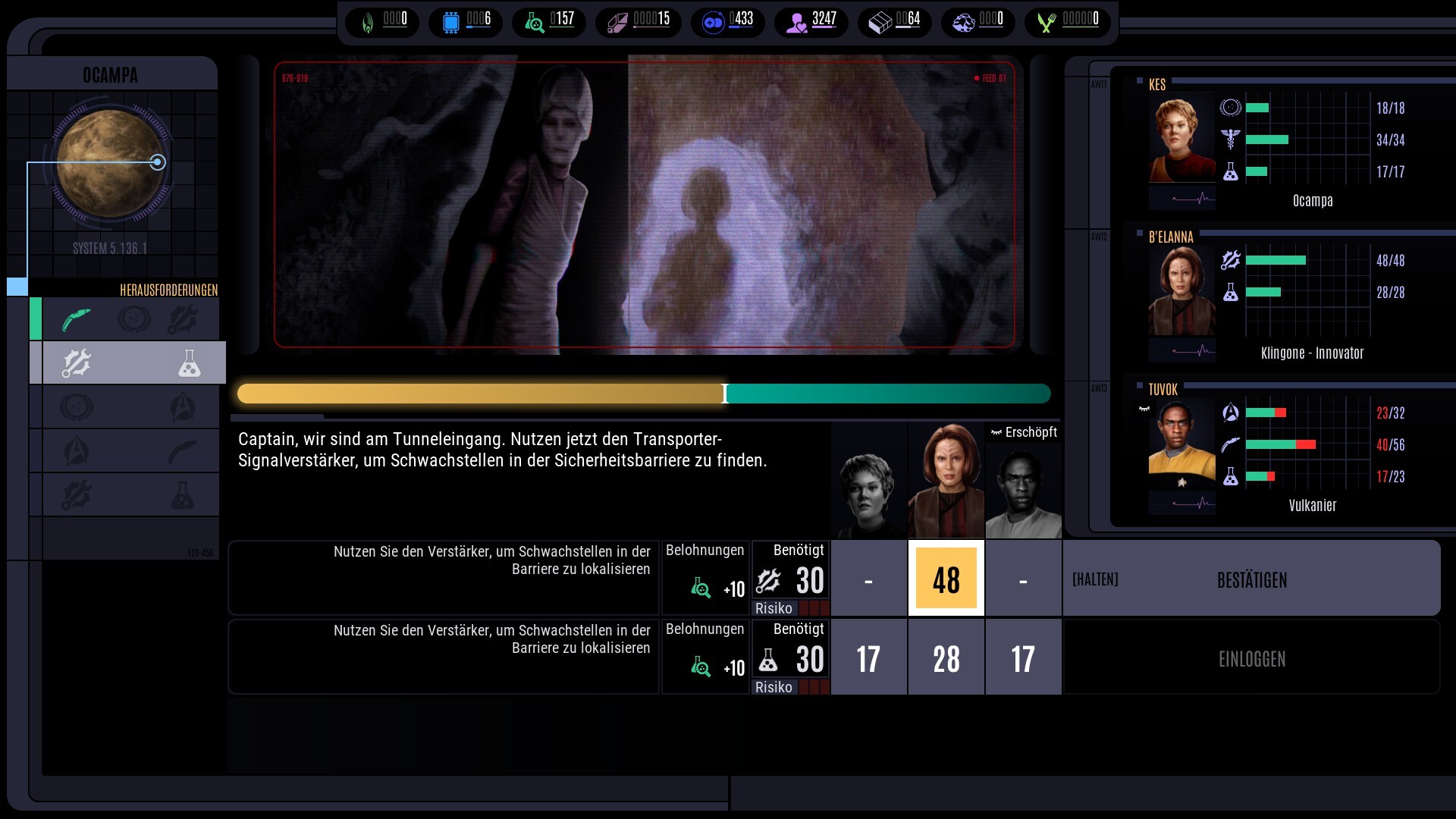Select B'Elanna portrait in the challenge roster
The width and height of the screenshot is (1456, 819).
[x=946, y=481]
